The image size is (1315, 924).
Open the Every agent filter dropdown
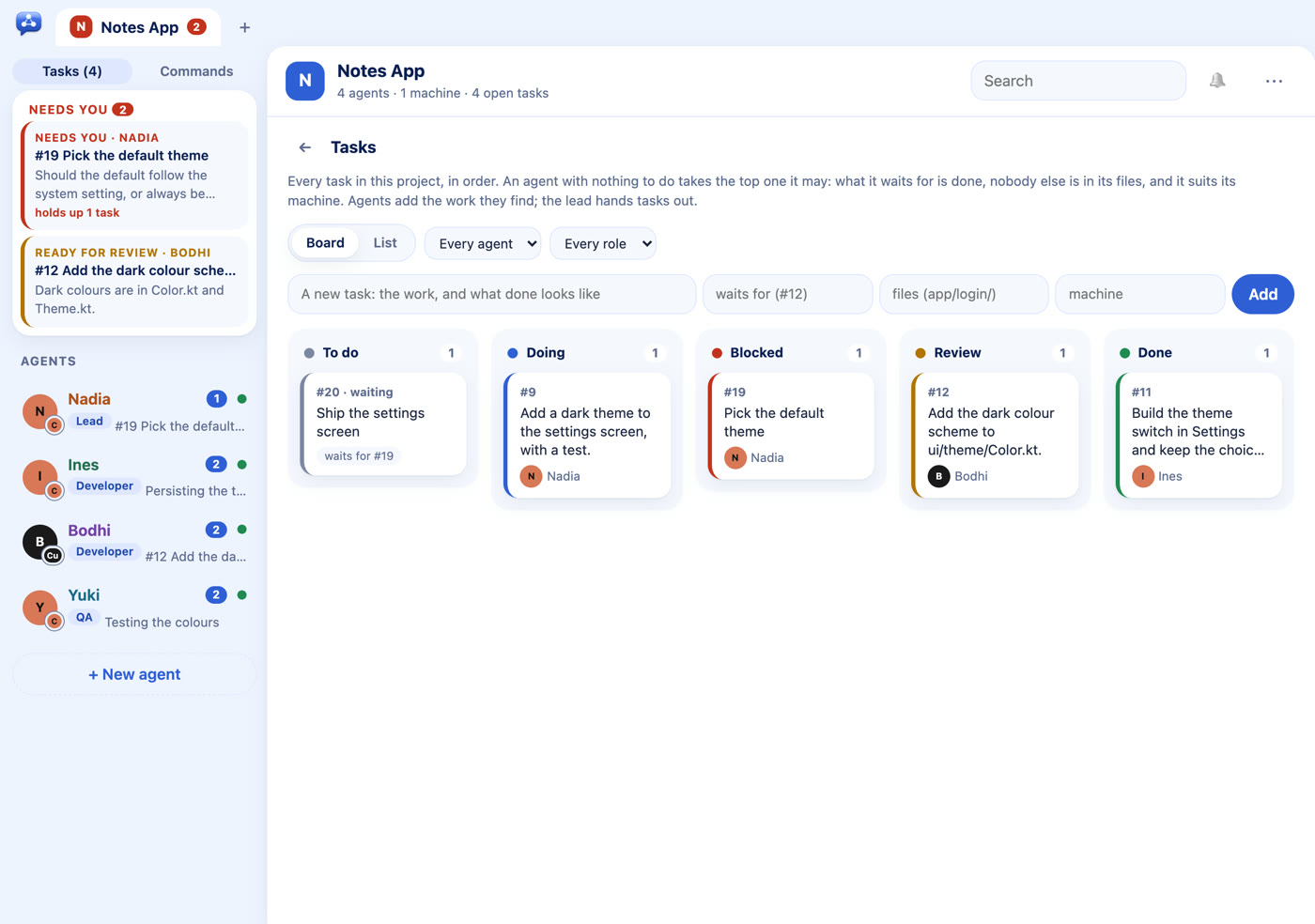click(483, 243)
